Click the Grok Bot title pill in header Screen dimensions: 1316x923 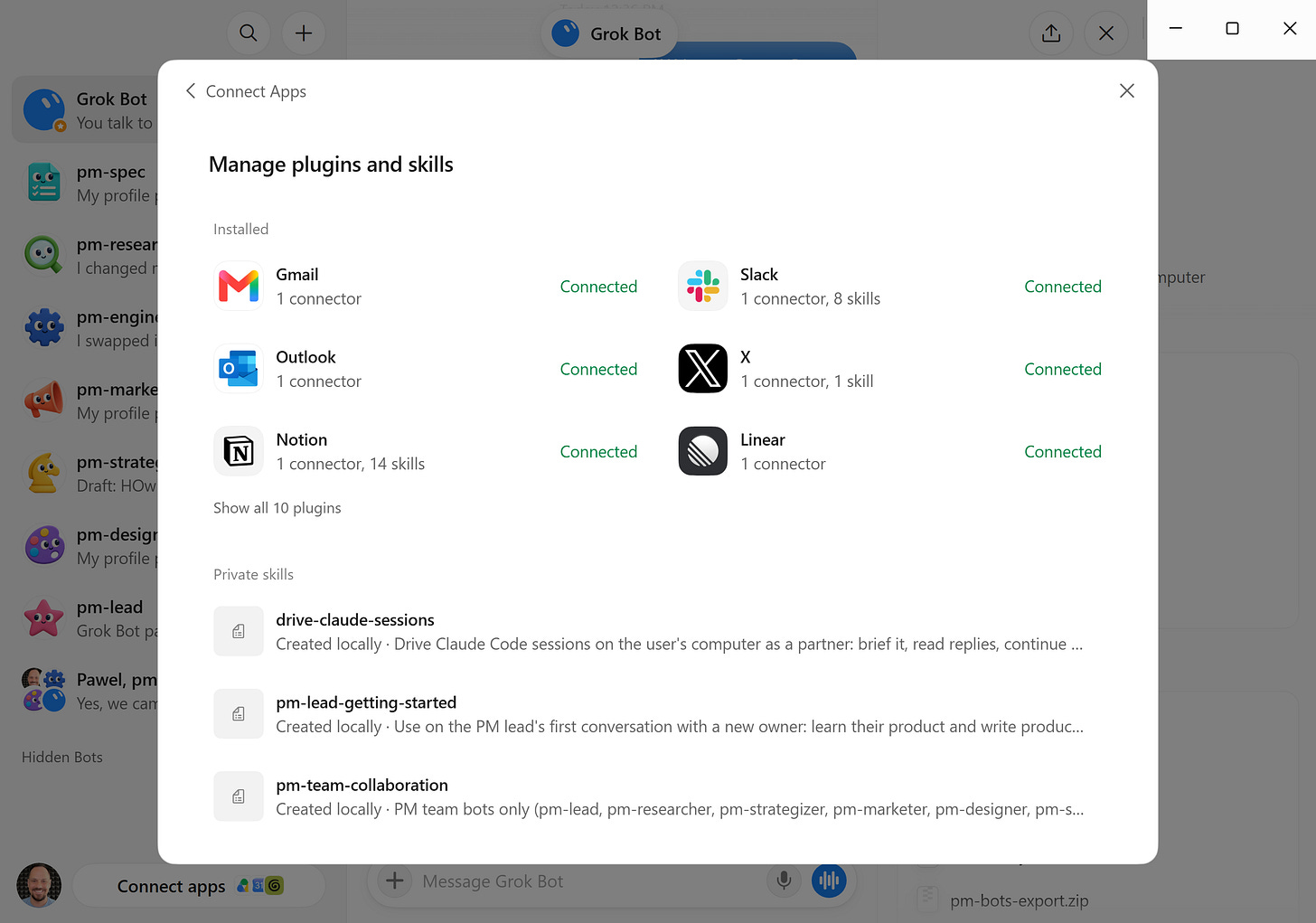click(610, 33)
